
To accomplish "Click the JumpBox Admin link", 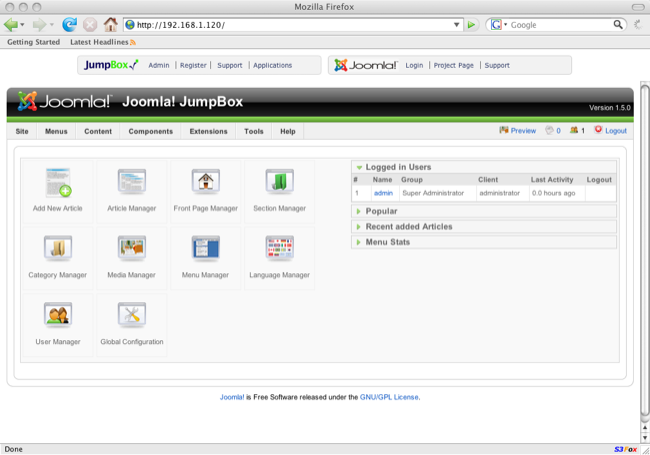I will 159,65.
